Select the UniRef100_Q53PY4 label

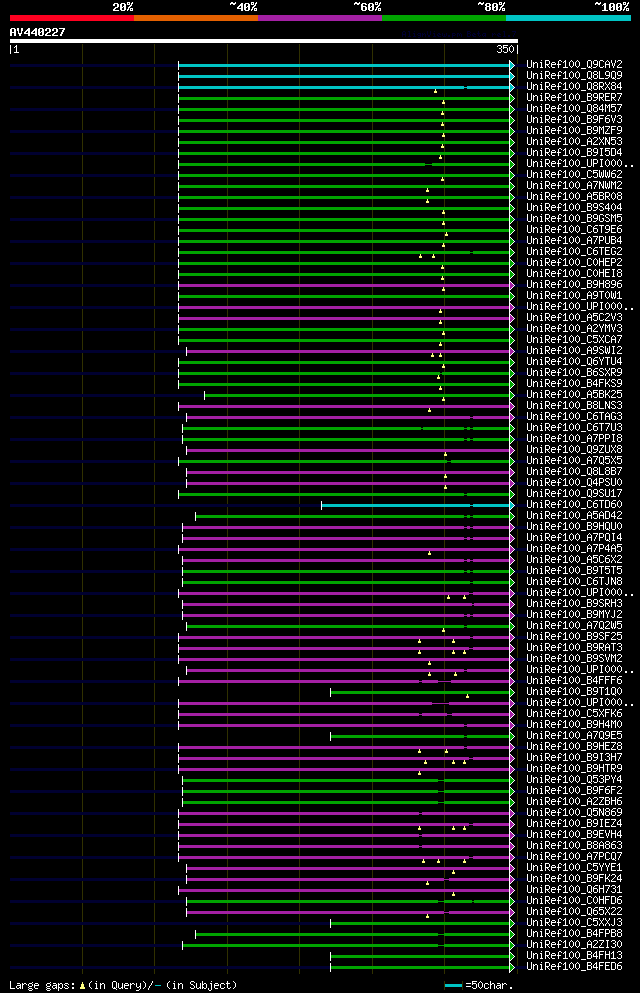point(574,780)
